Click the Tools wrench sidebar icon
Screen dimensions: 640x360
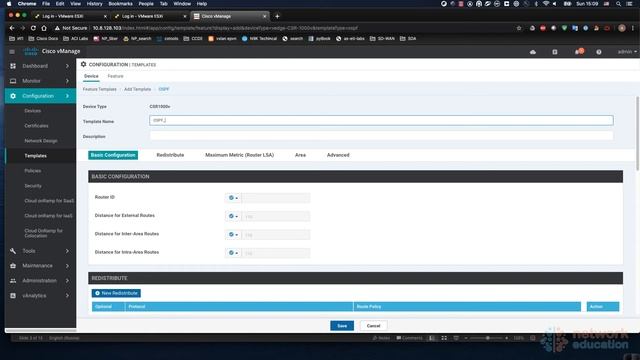point(13,251)
